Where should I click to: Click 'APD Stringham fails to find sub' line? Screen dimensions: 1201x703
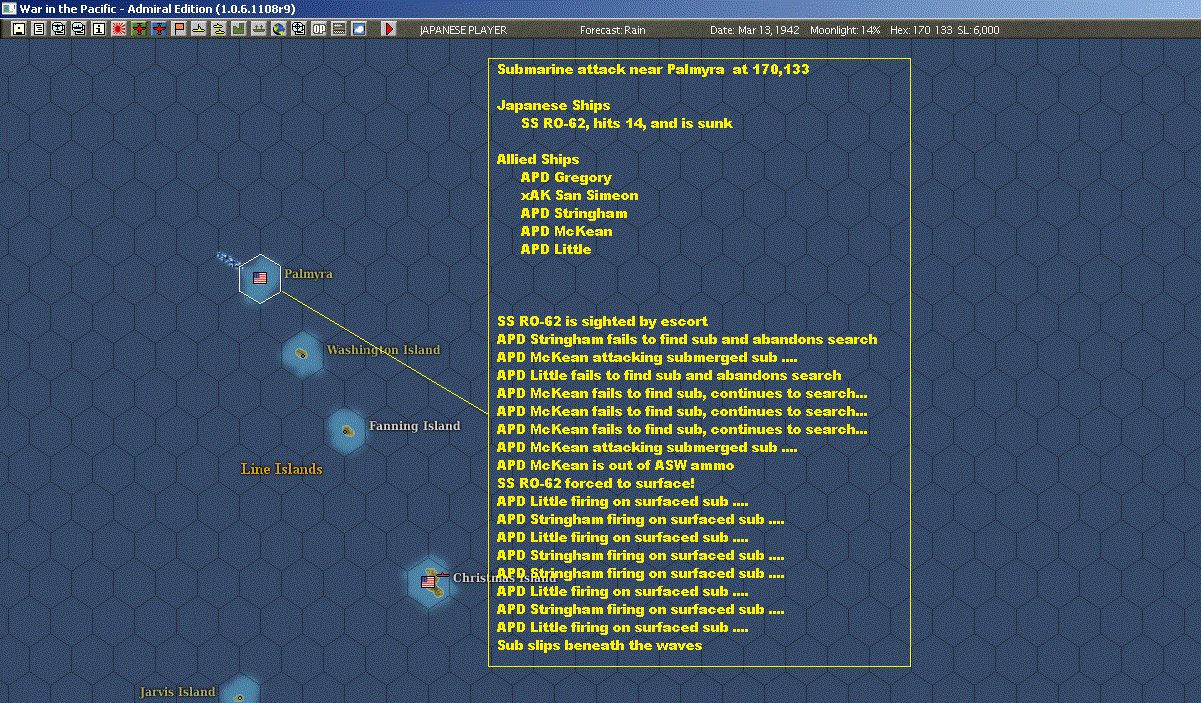(x=687, y=340)
